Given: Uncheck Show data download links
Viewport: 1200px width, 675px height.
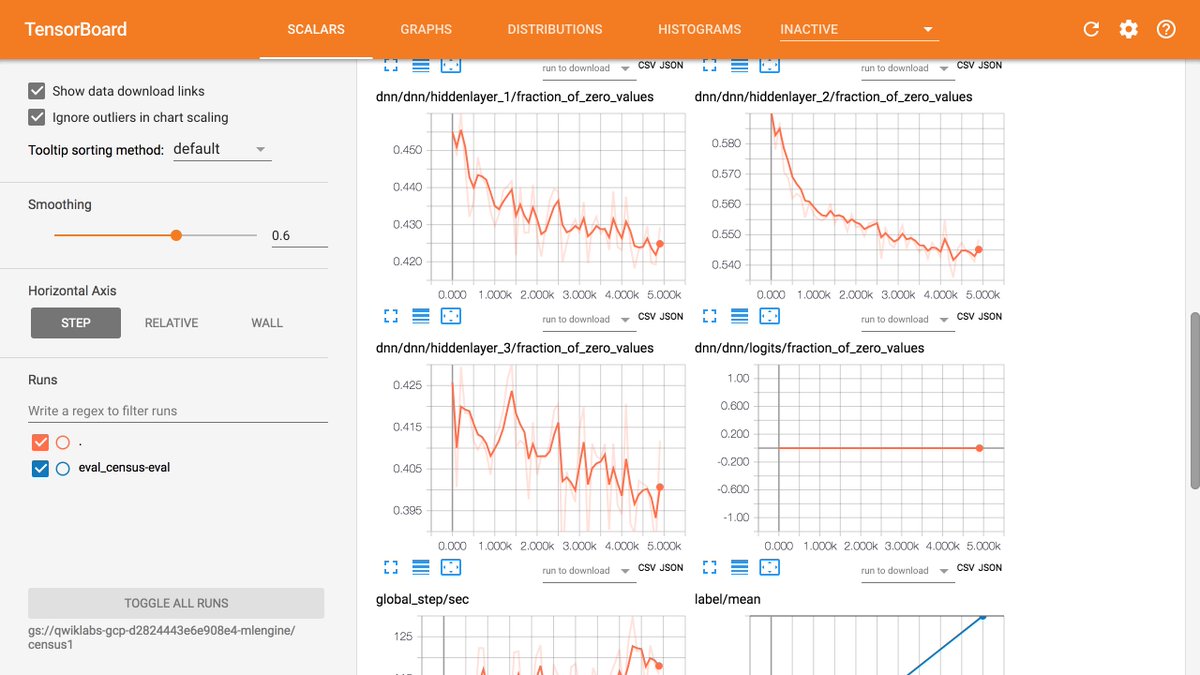Looking at the screenshot, I should (37, 90).
